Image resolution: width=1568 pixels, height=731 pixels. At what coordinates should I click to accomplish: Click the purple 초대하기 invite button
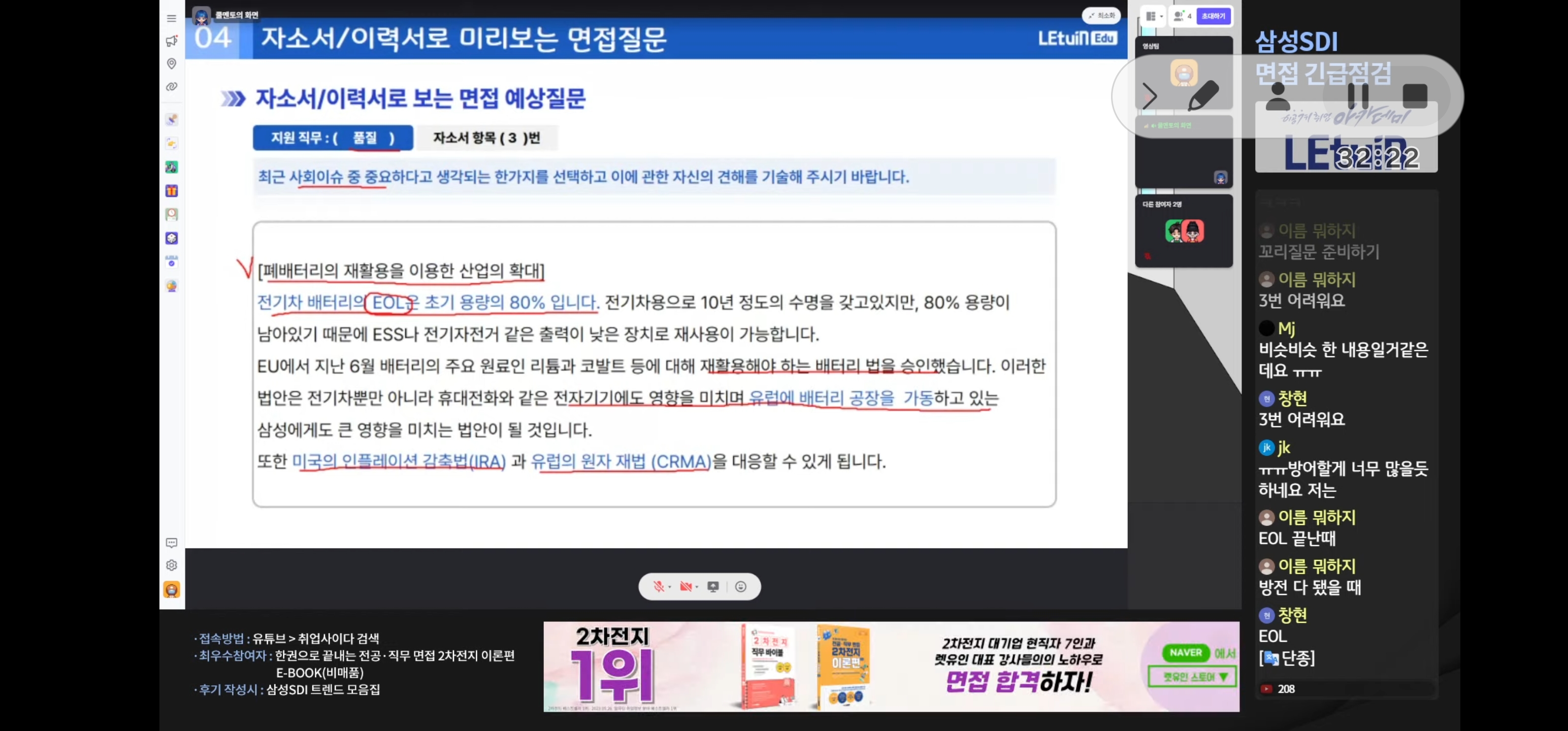coord(1213,16)
